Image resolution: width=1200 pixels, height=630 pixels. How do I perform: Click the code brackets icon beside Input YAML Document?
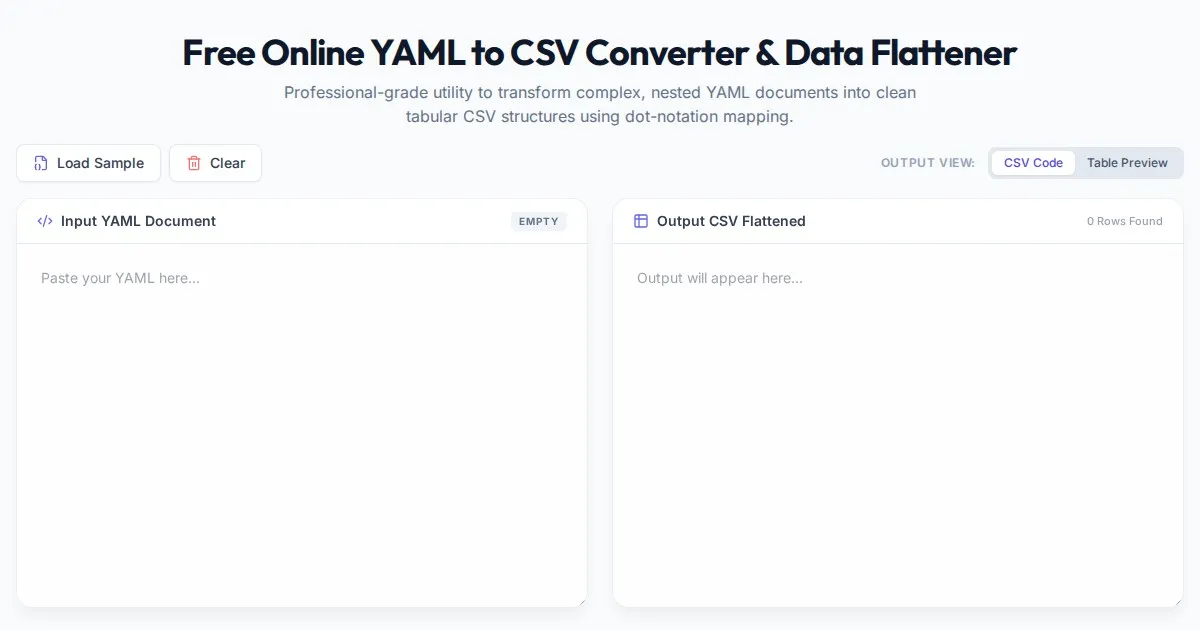[x=45, y=221]
